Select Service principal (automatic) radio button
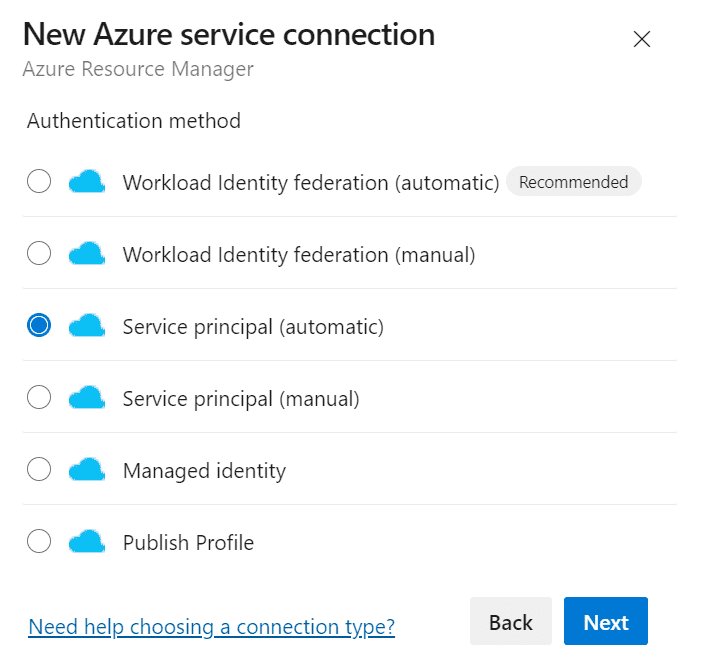The image size is (706, 664). [39, 325]
